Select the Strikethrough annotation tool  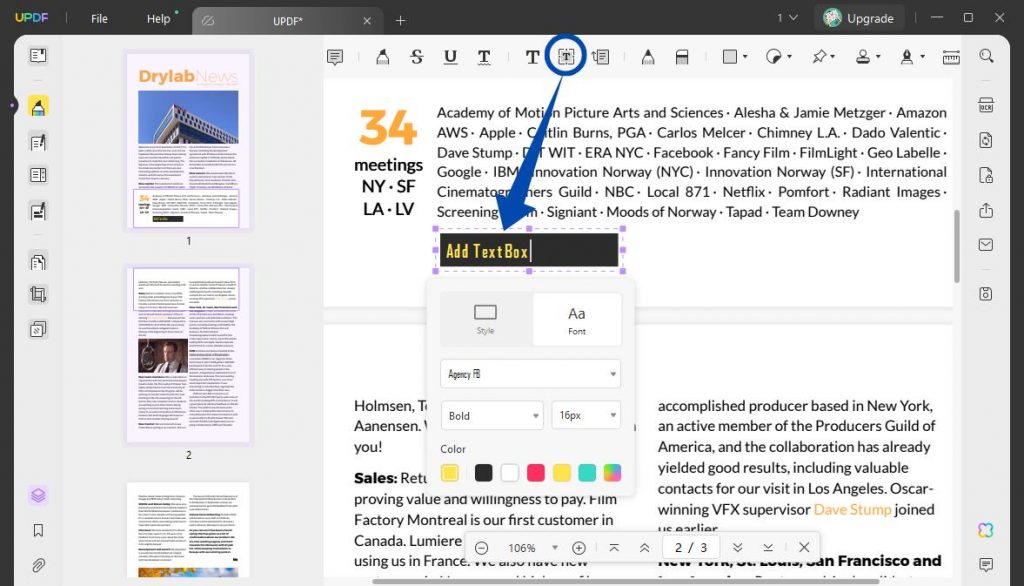416,56
